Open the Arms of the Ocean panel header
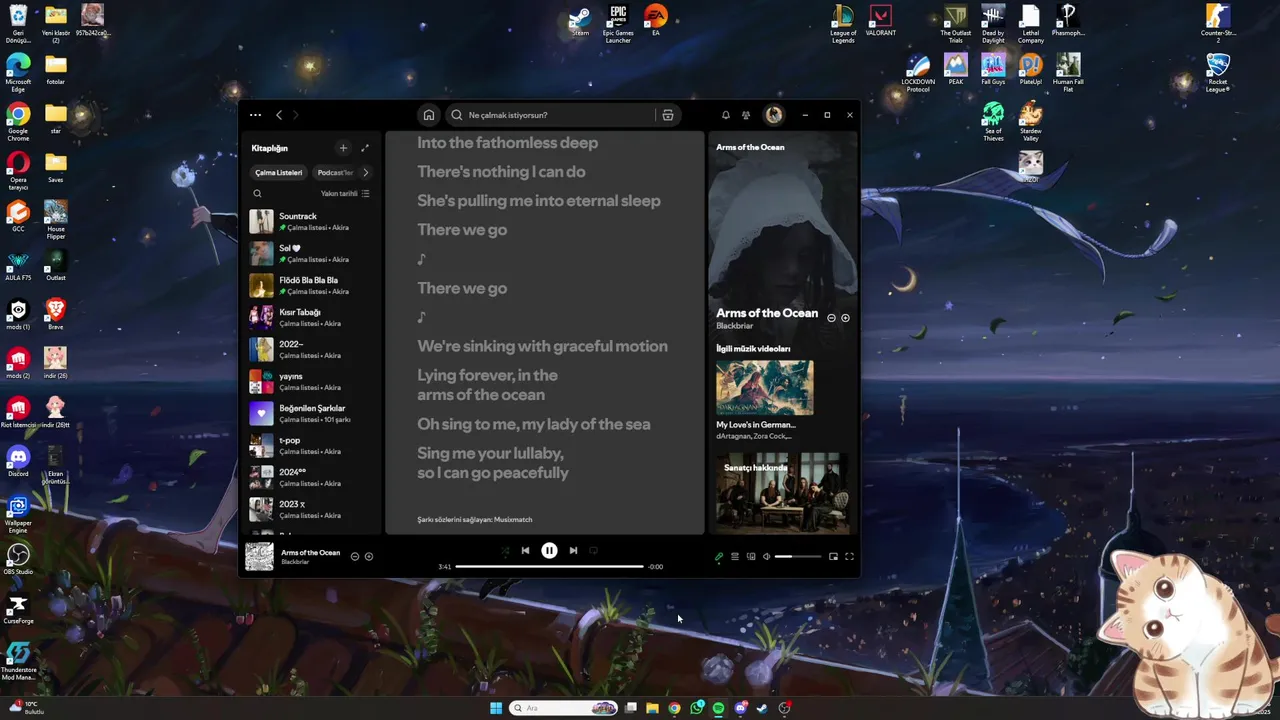Viewport: 1280px width, 720px height. click(x=750, y=147)
